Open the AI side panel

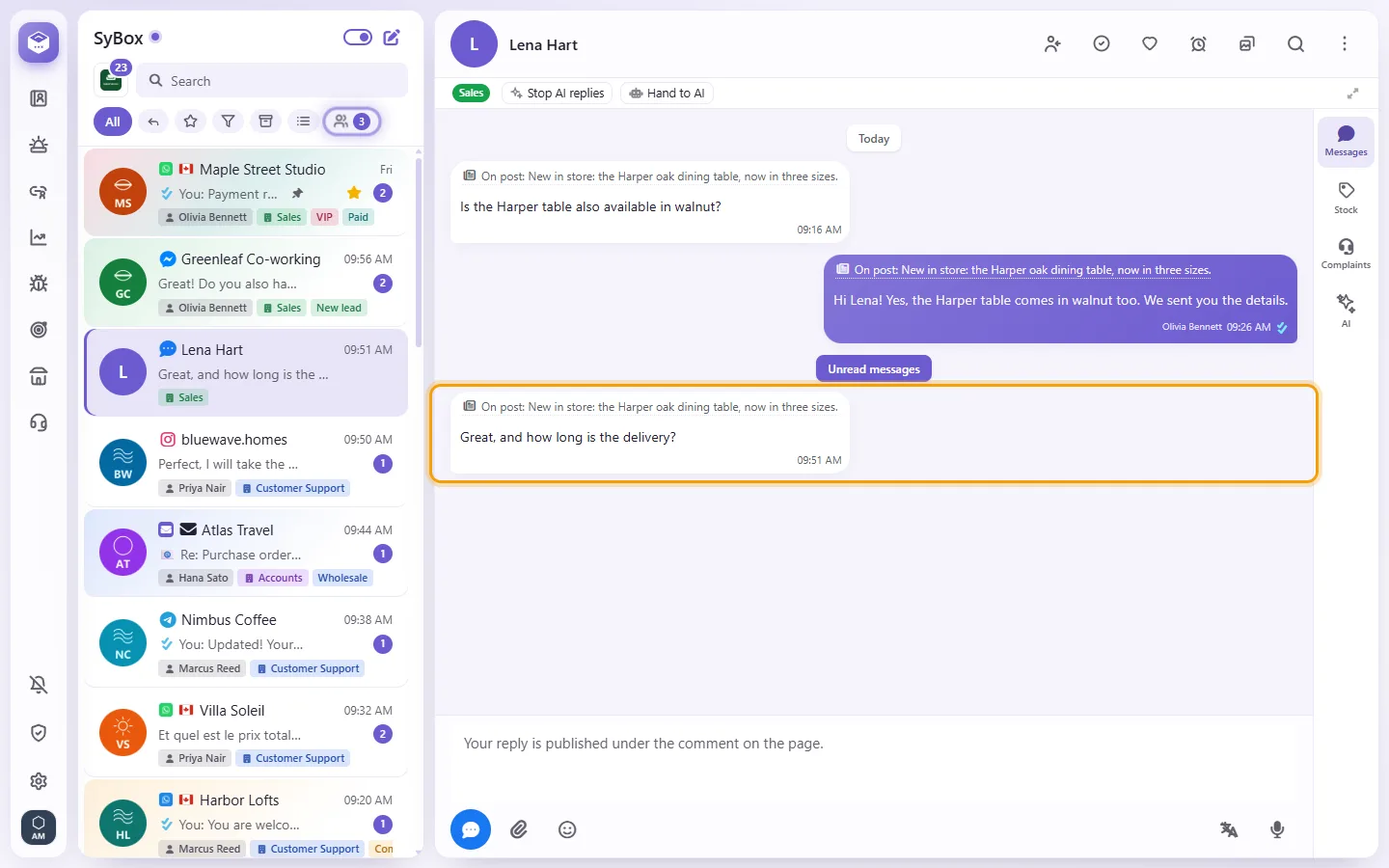point(1346,311)
